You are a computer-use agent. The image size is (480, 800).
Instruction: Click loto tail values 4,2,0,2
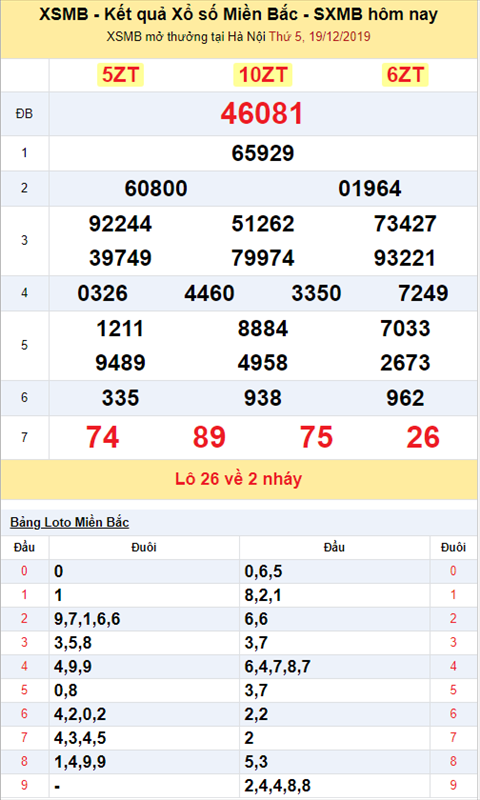(80, 714)
